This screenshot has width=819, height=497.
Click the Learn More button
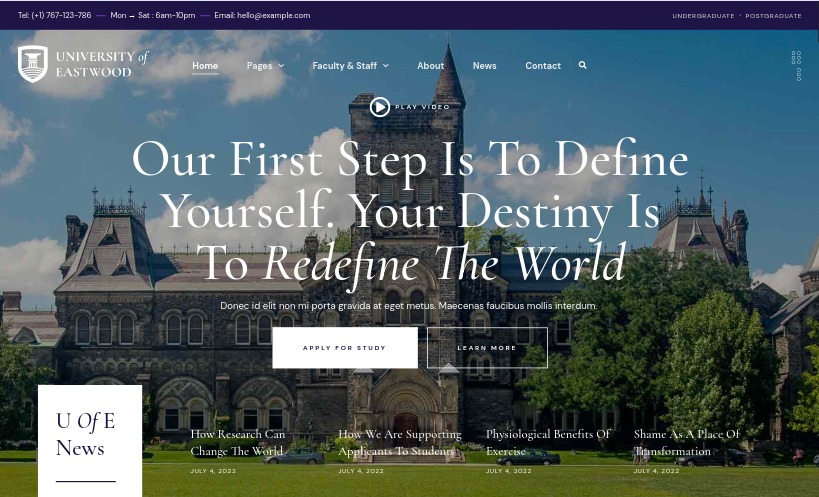pyautogui.click(x=487, y=348)
